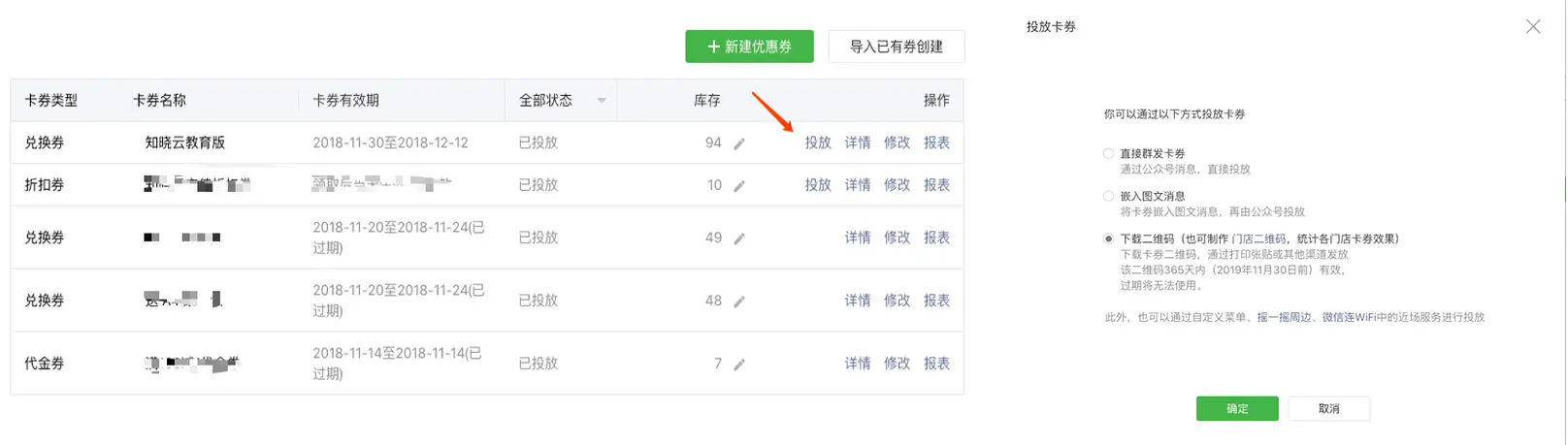Click pencil icon beside stock 48
Image resolution: width=1568 pixels, height=445 pixels.
(739, 302)
